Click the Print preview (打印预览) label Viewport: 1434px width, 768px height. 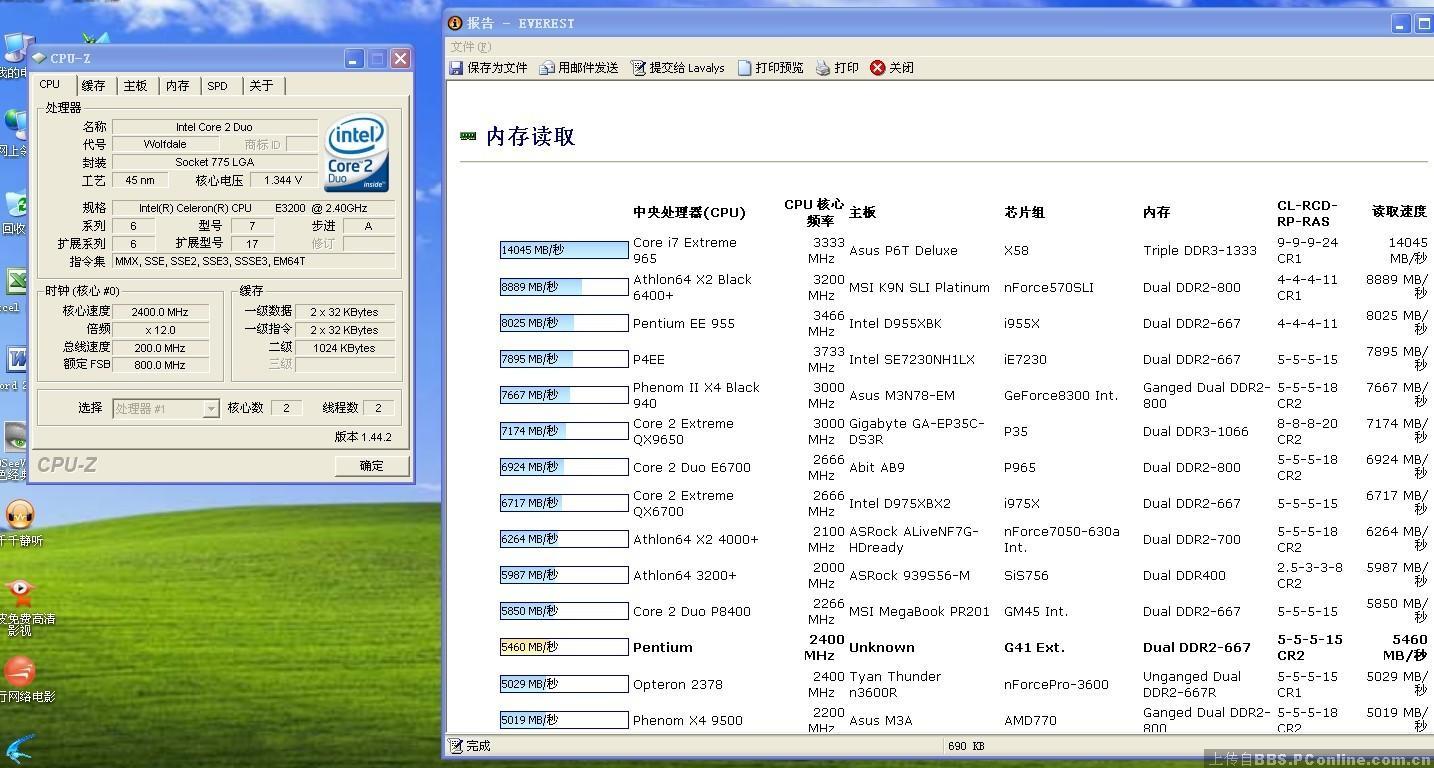click(x=779, y=68)
